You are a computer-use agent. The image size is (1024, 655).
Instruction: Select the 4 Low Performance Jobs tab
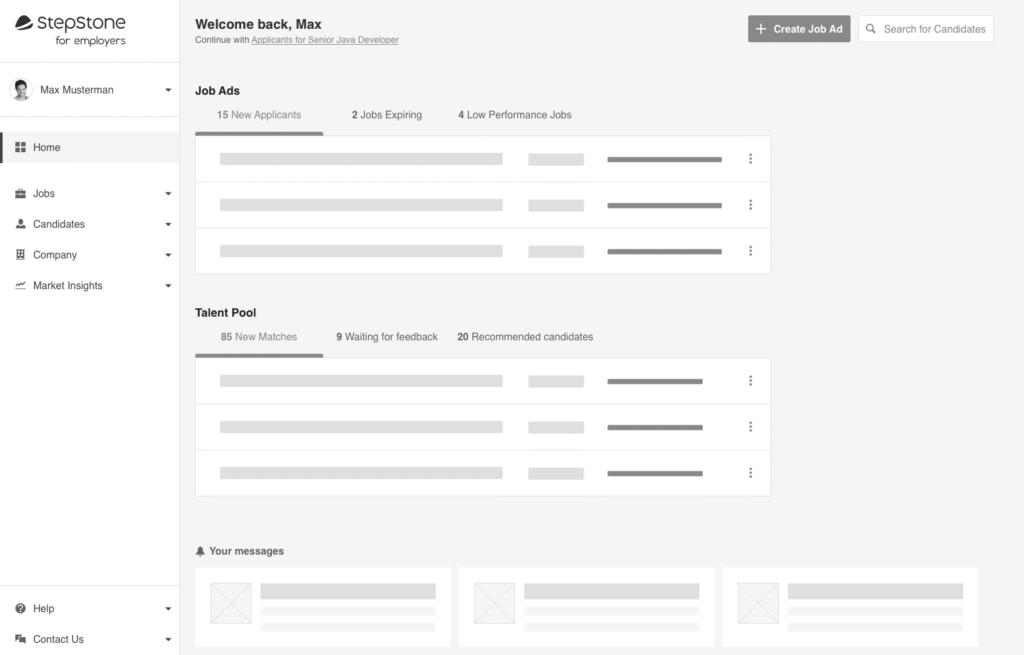coord(514,115)
